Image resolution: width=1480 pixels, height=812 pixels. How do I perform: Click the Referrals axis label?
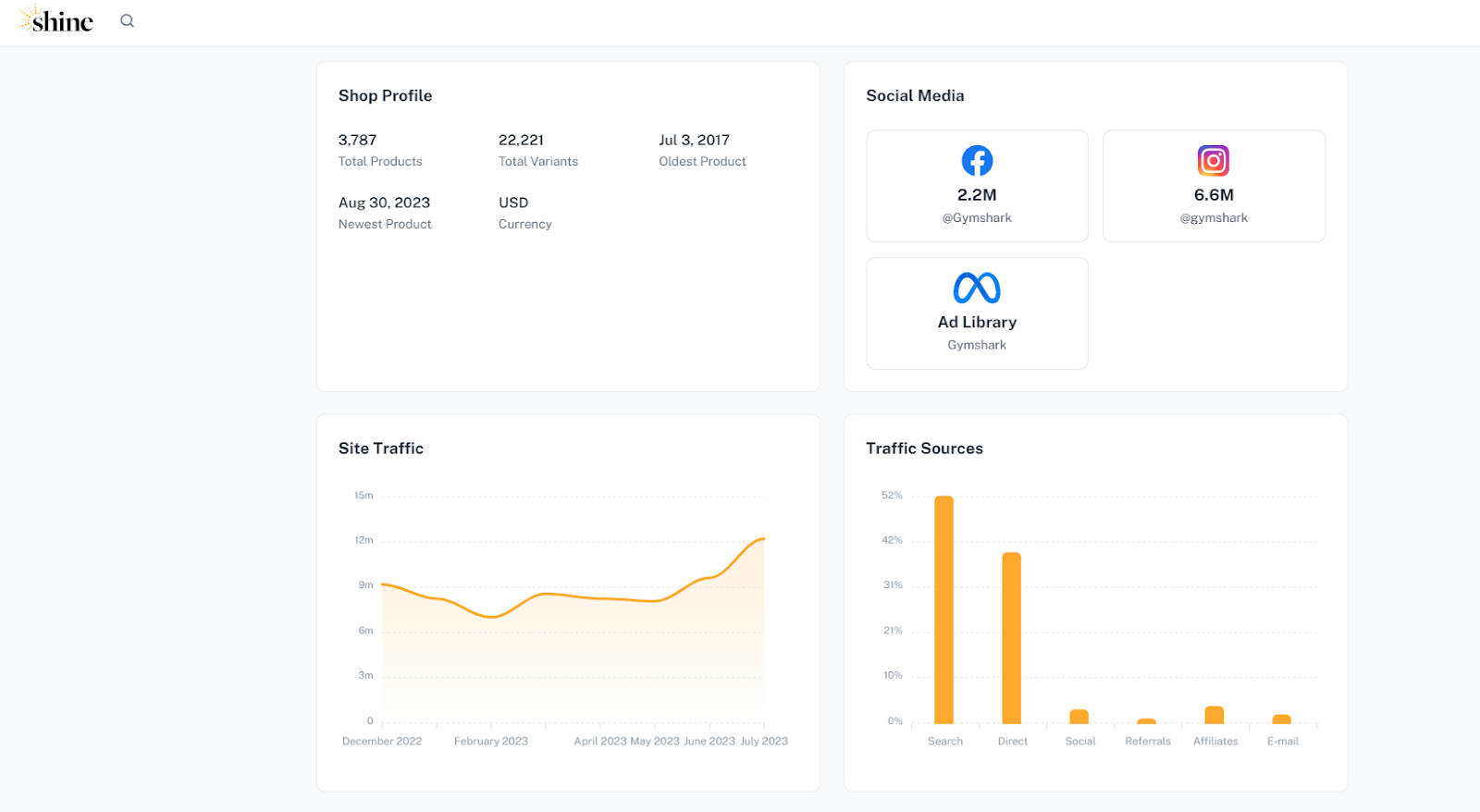click(x=1148, y=742)
